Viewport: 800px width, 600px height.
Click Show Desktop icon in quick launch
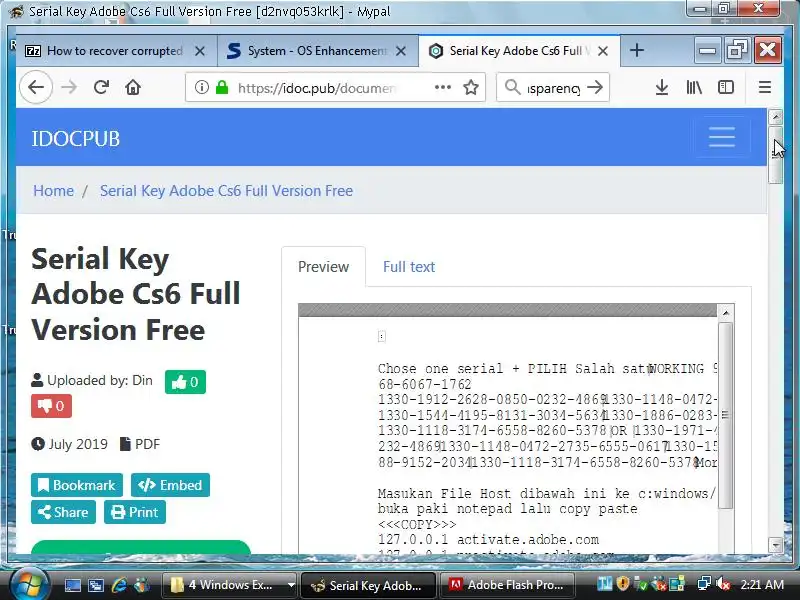pyautogui.click(x=72, y=585)
